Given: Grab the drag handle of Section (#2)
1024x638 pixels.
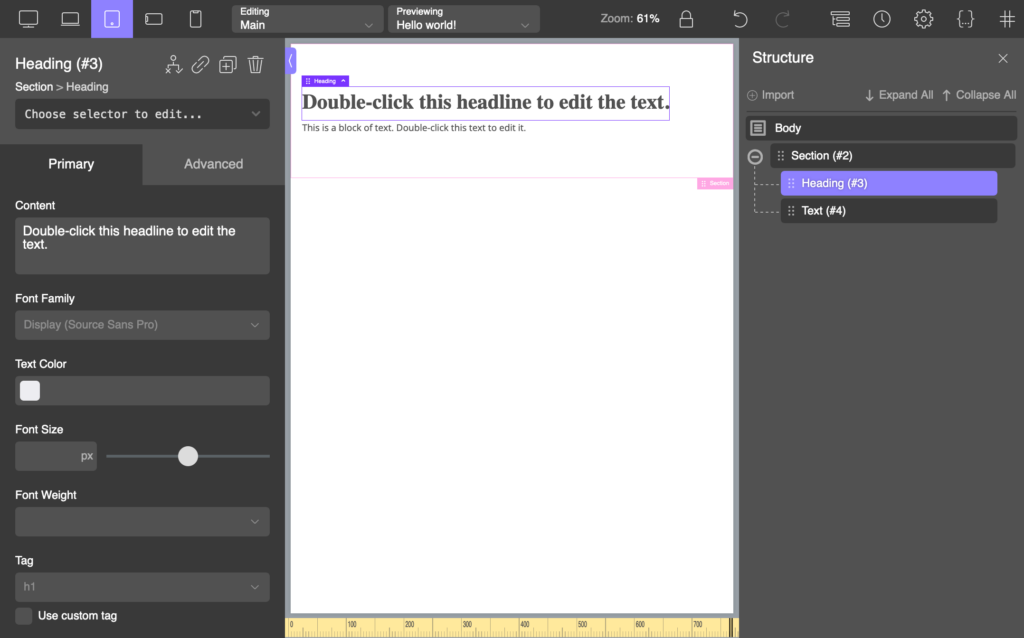Looking at the screenshot, I should click(x=780, y=155).
